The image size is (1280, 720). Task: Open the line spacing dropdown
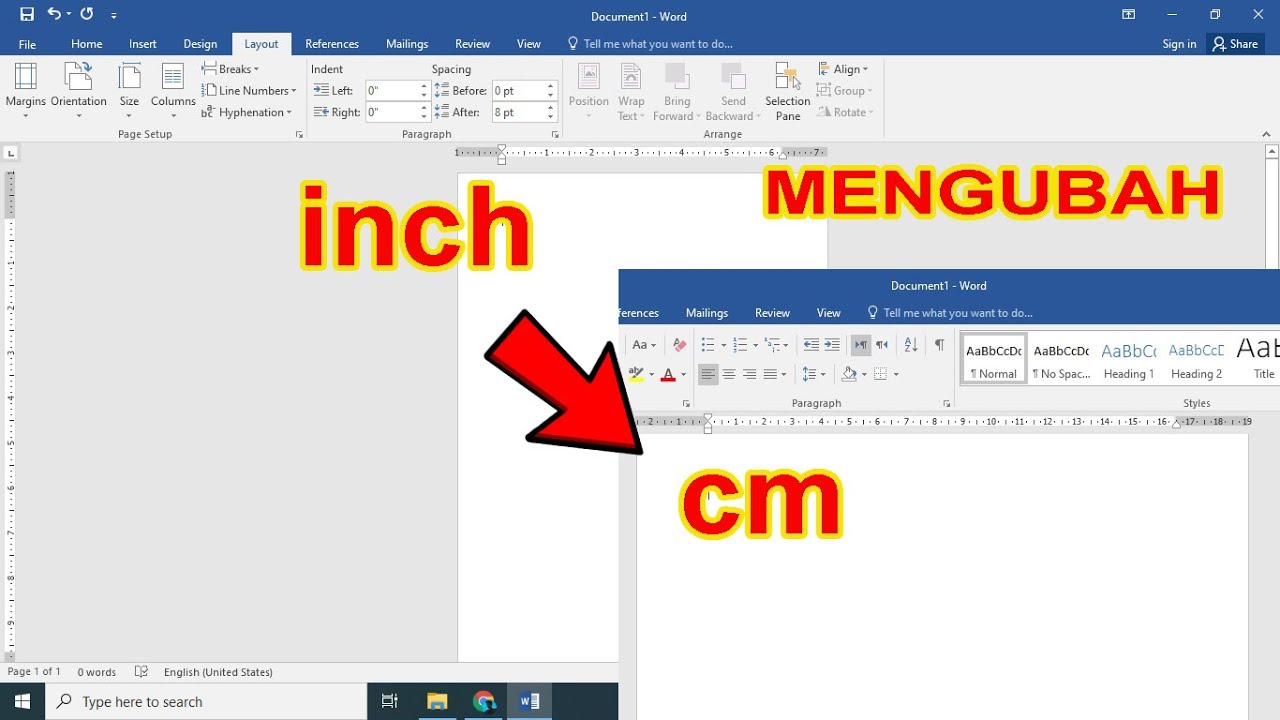[x=814, y=374]
